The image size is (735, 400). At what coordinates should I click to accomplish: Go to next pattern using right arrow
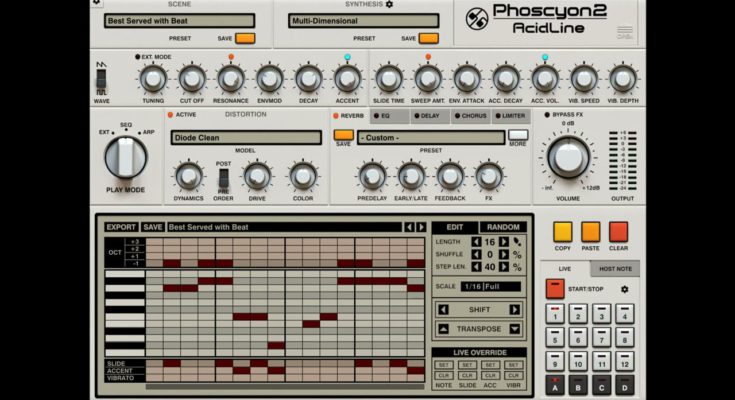point(423,227)
